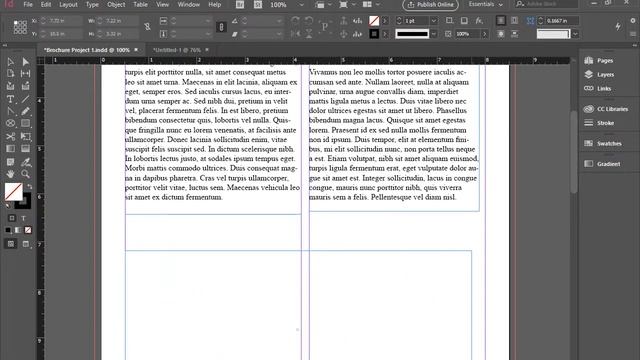The image size is (640, 360).
Task: Select the Zoom tool
Action: (x=25, y=174)
